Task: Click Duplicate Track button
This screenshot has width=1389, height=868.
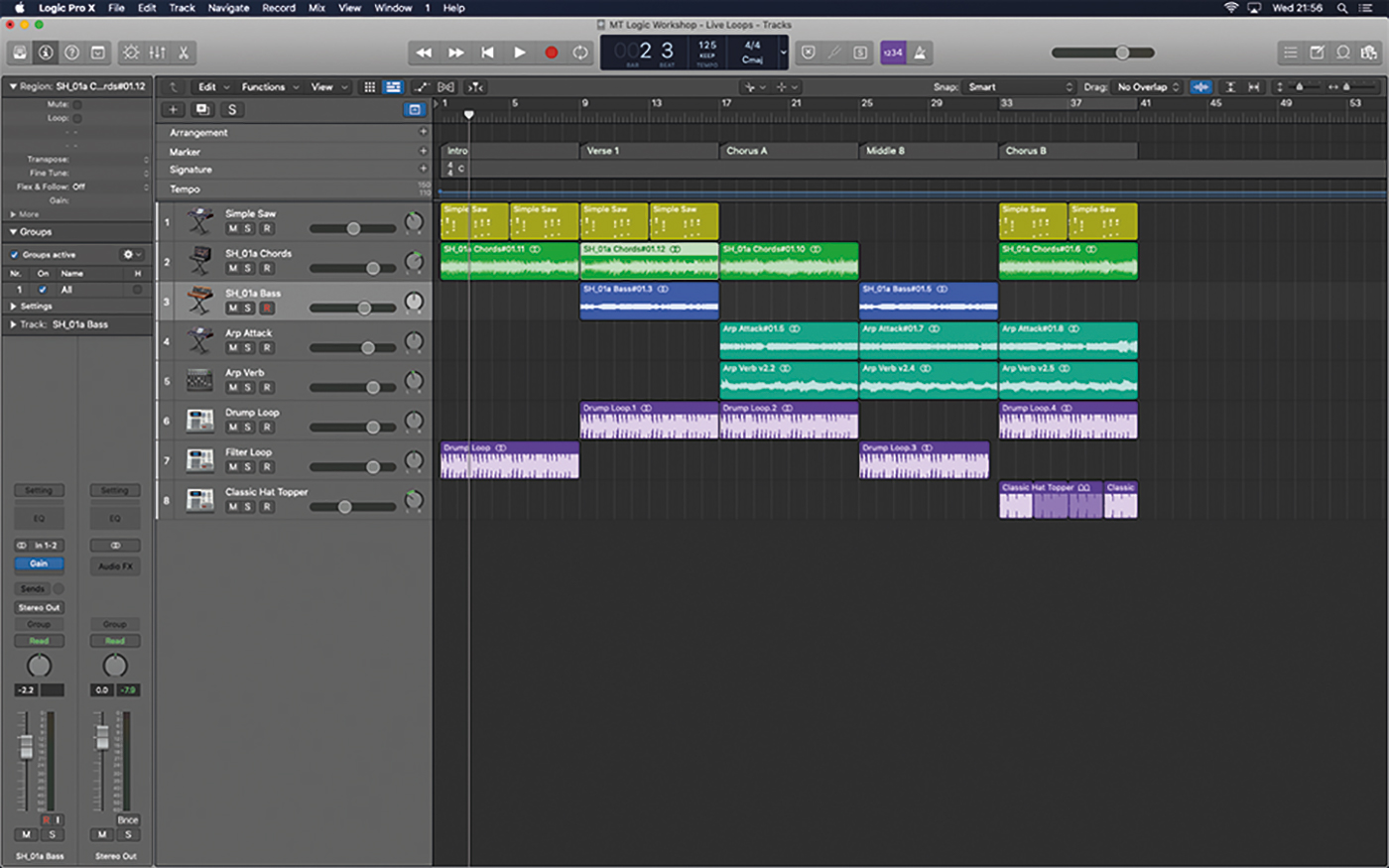Action: (202, 110)
